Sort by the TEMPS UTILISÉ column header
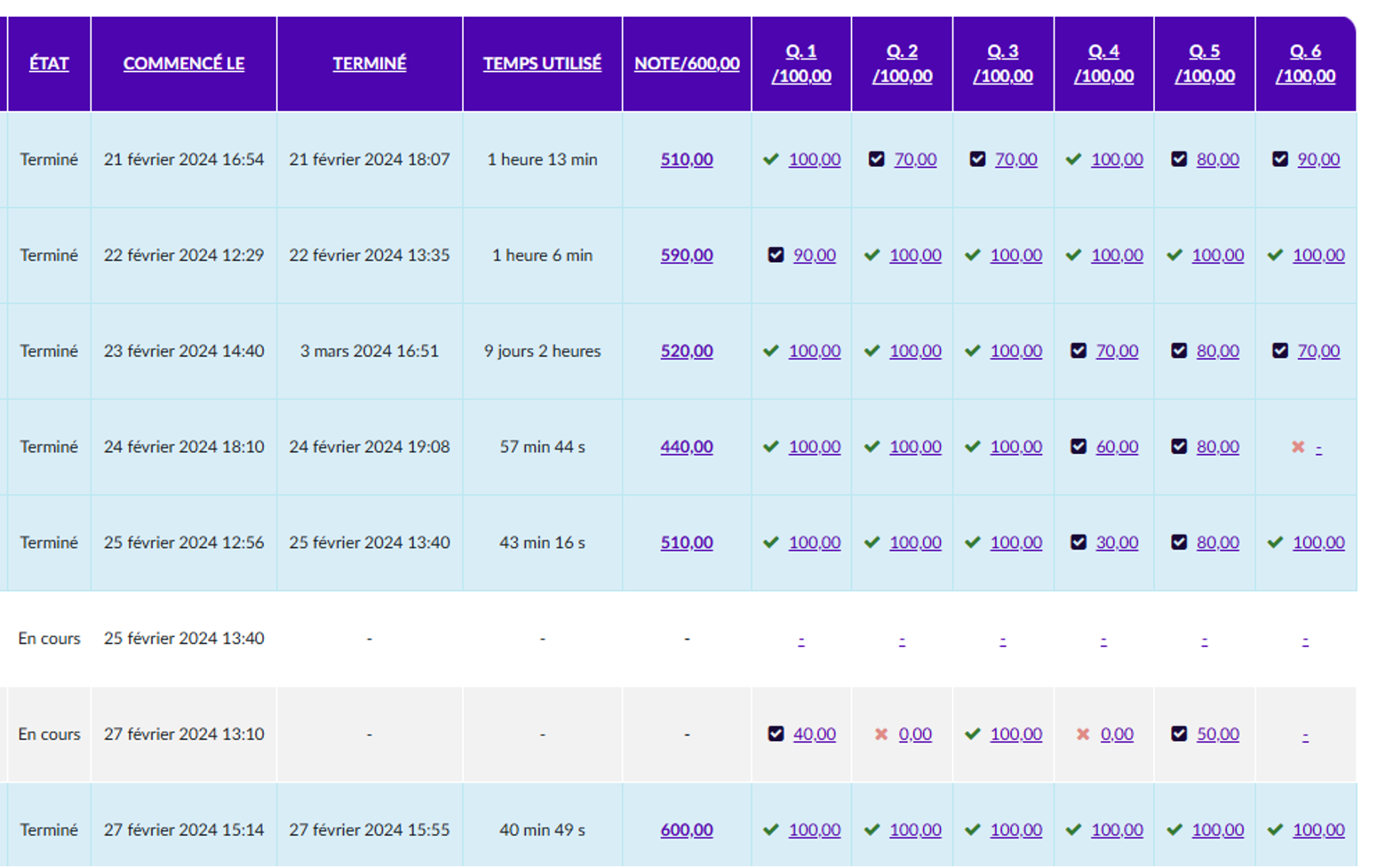 542,64
